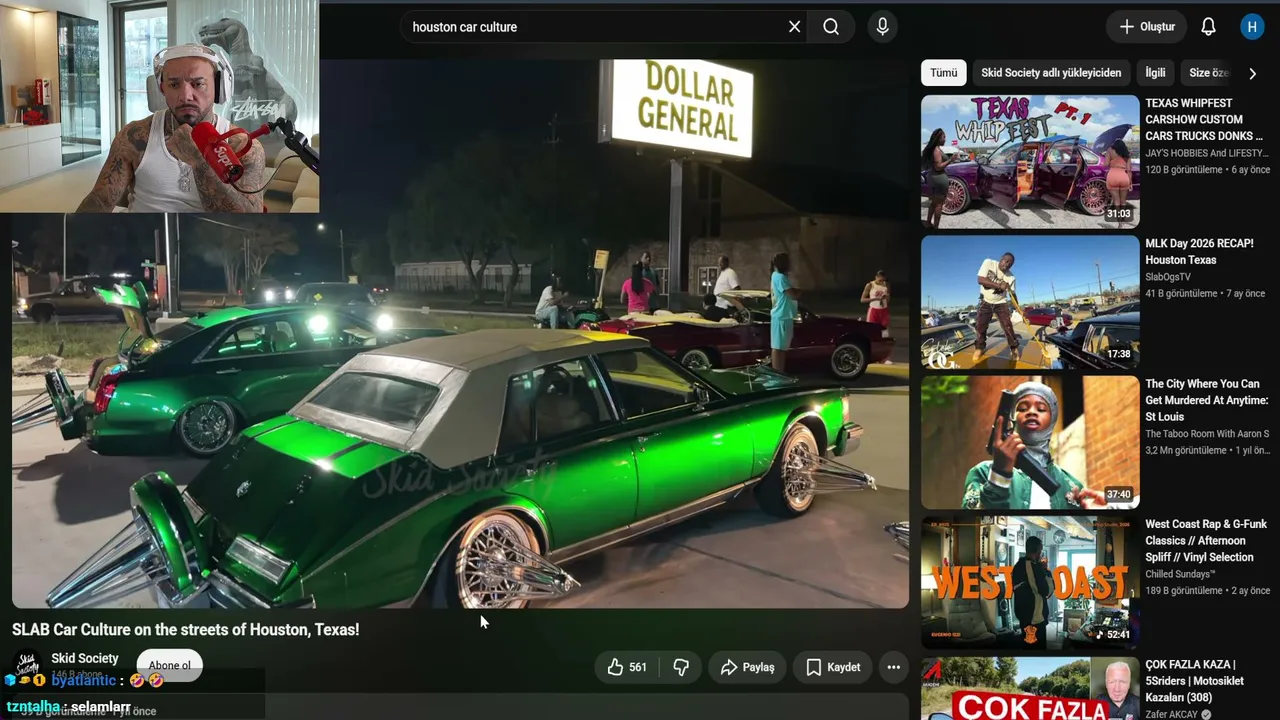Viewport: 1280px width, 720px height.
Task: Click the magnifier search button
Action: [831, 27]
